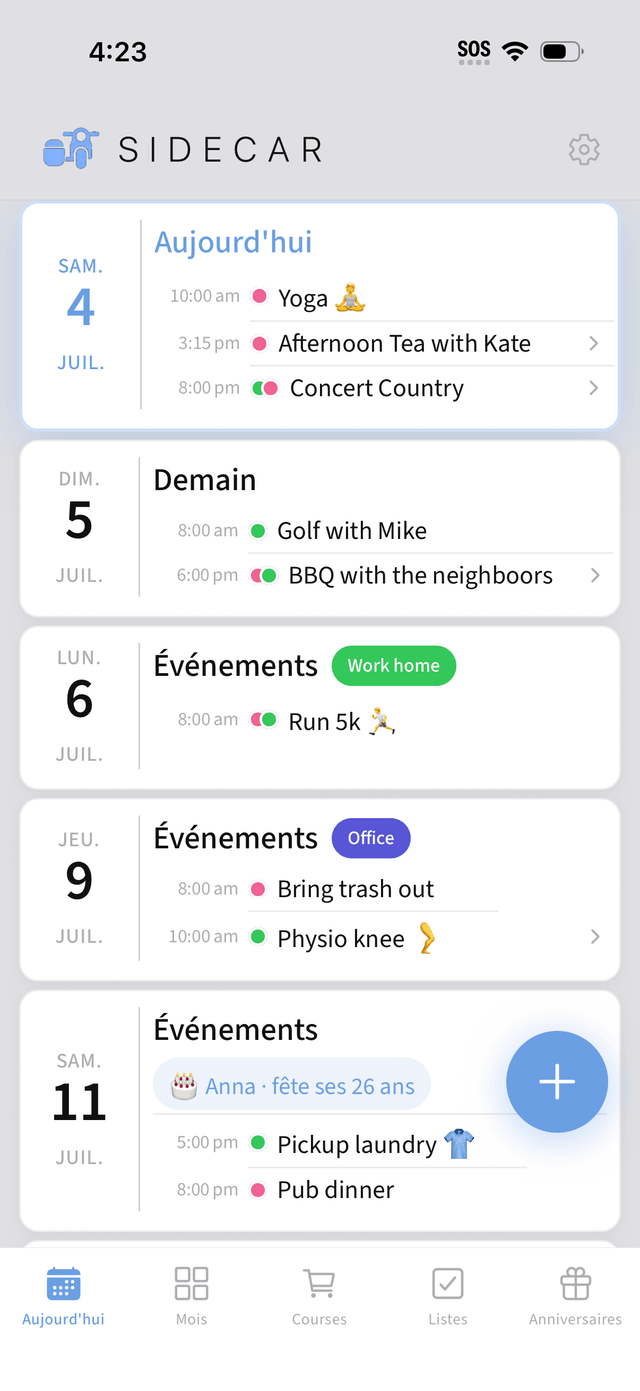
Task: Tap the pink dot beside Yoga
Action: tap(259, 297)
